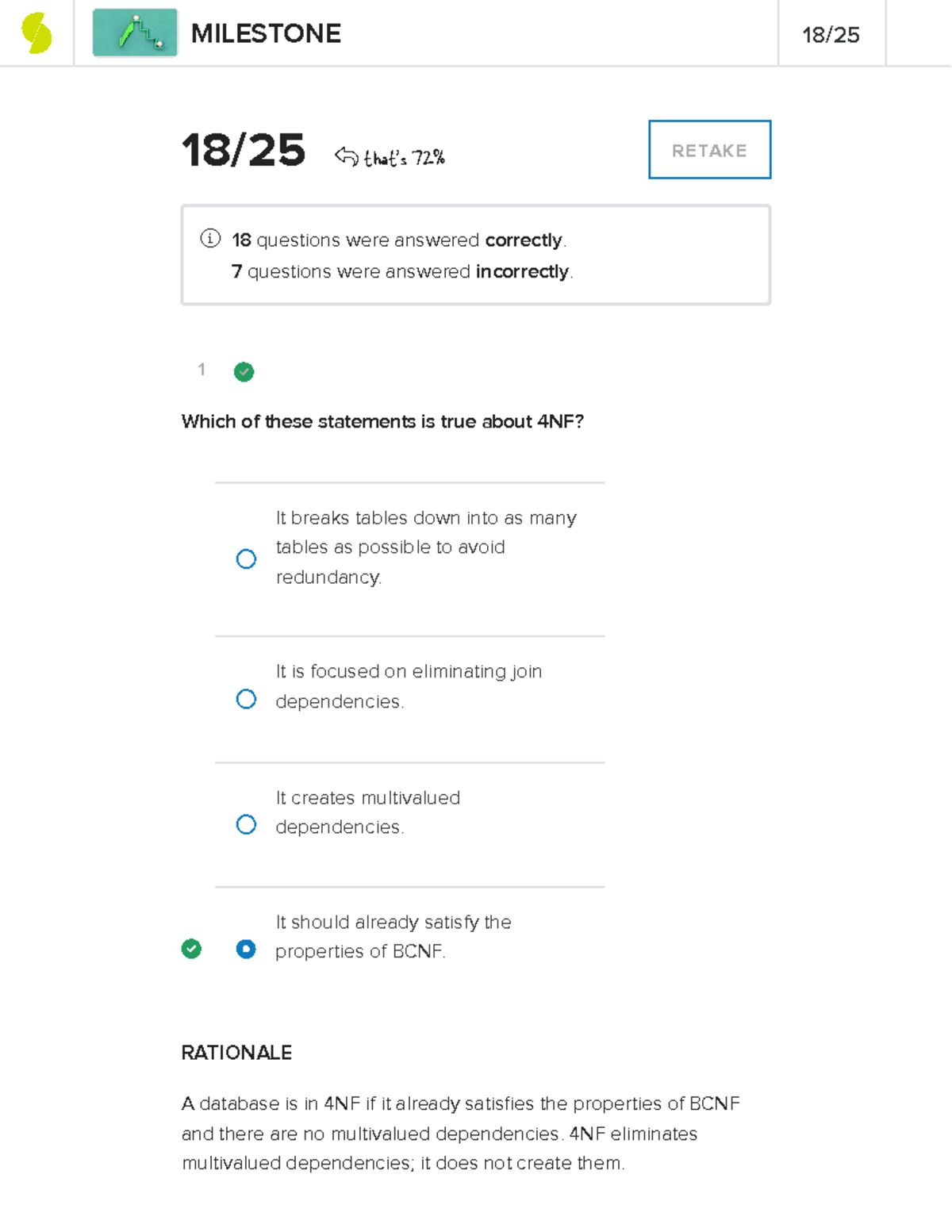
Task: Click the large 18/25 score heading
Action: [x=243, y=150]
